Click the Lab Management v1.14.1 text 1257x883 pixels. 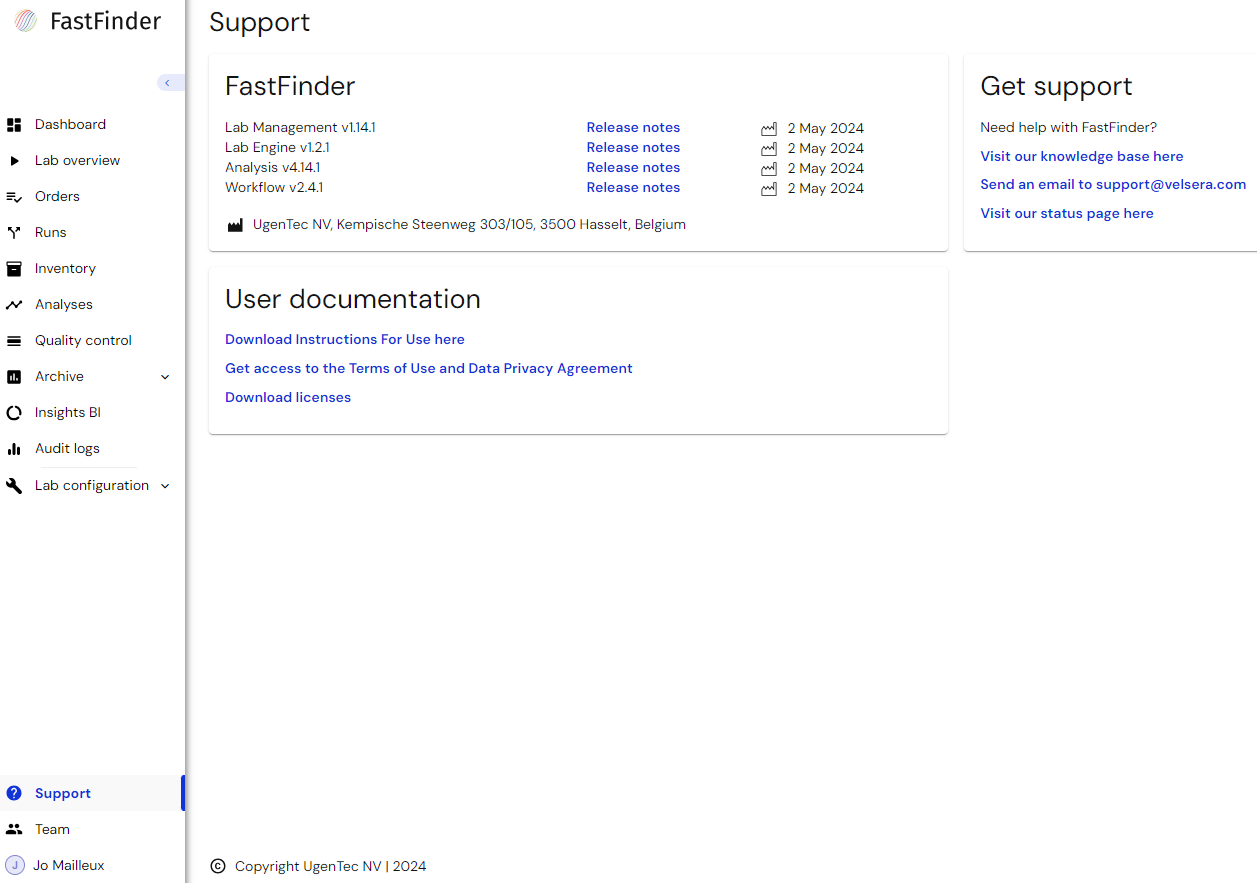300,127
